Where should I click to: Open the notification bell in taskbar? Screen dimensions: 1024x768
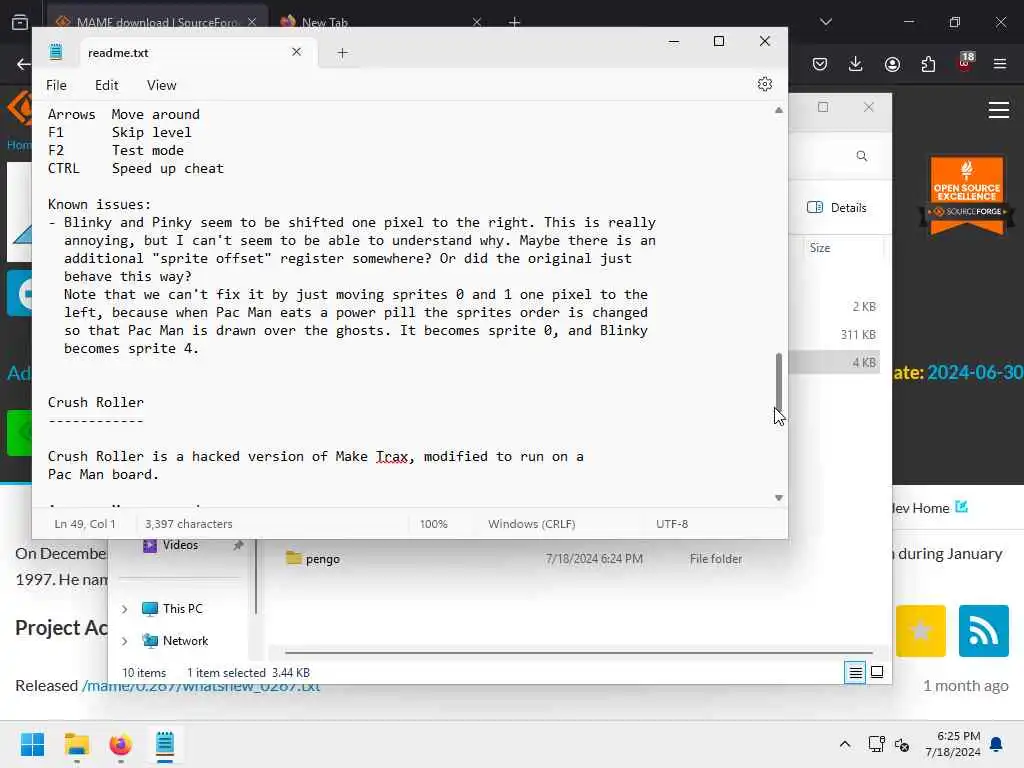[997, 744]
